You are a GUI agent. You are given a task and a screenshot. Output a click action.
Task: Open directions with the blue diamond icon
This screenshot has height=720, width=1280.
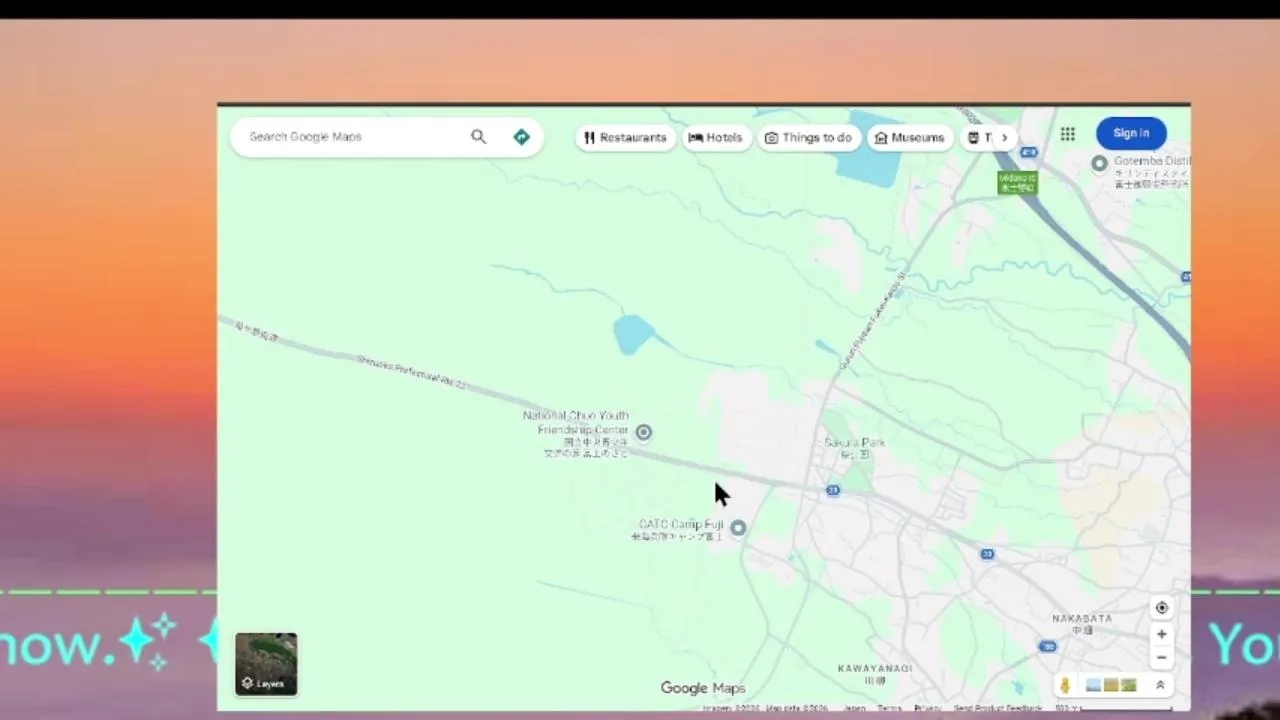pos(521,137)
